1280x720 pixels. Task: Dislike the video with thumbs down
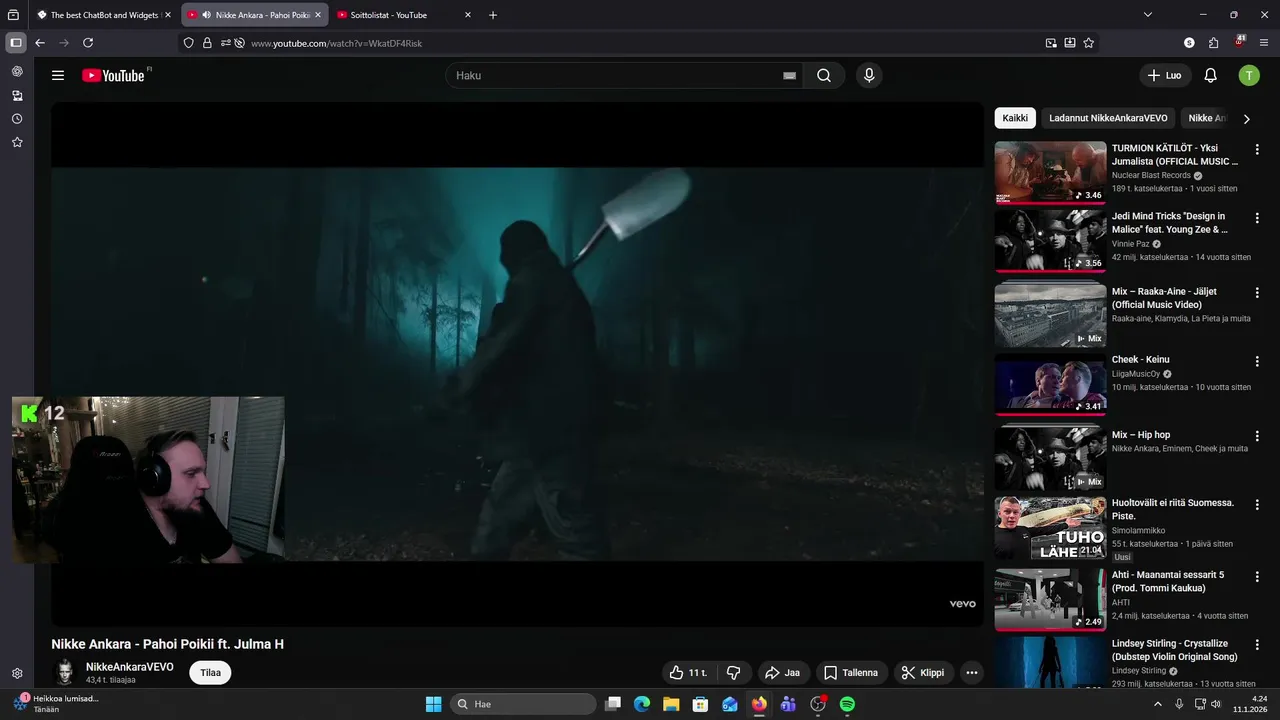pos(733,673)
